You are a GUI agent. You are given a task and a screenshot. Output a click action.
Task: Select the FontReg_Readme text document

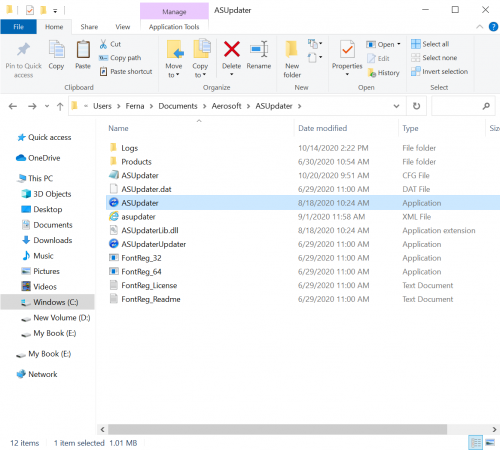click(x=145, y=299)
